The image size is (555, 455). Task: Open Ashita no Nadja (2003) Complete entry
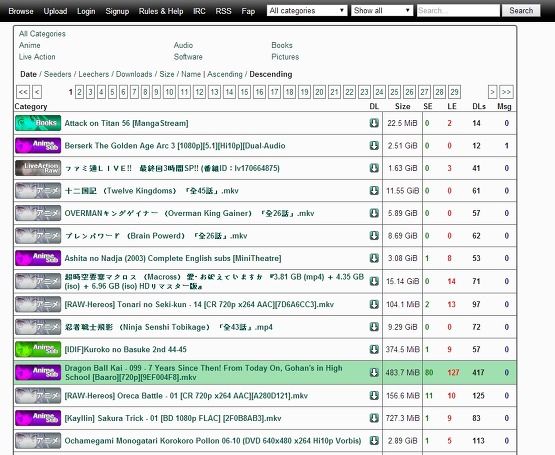(x=173, y=258)
